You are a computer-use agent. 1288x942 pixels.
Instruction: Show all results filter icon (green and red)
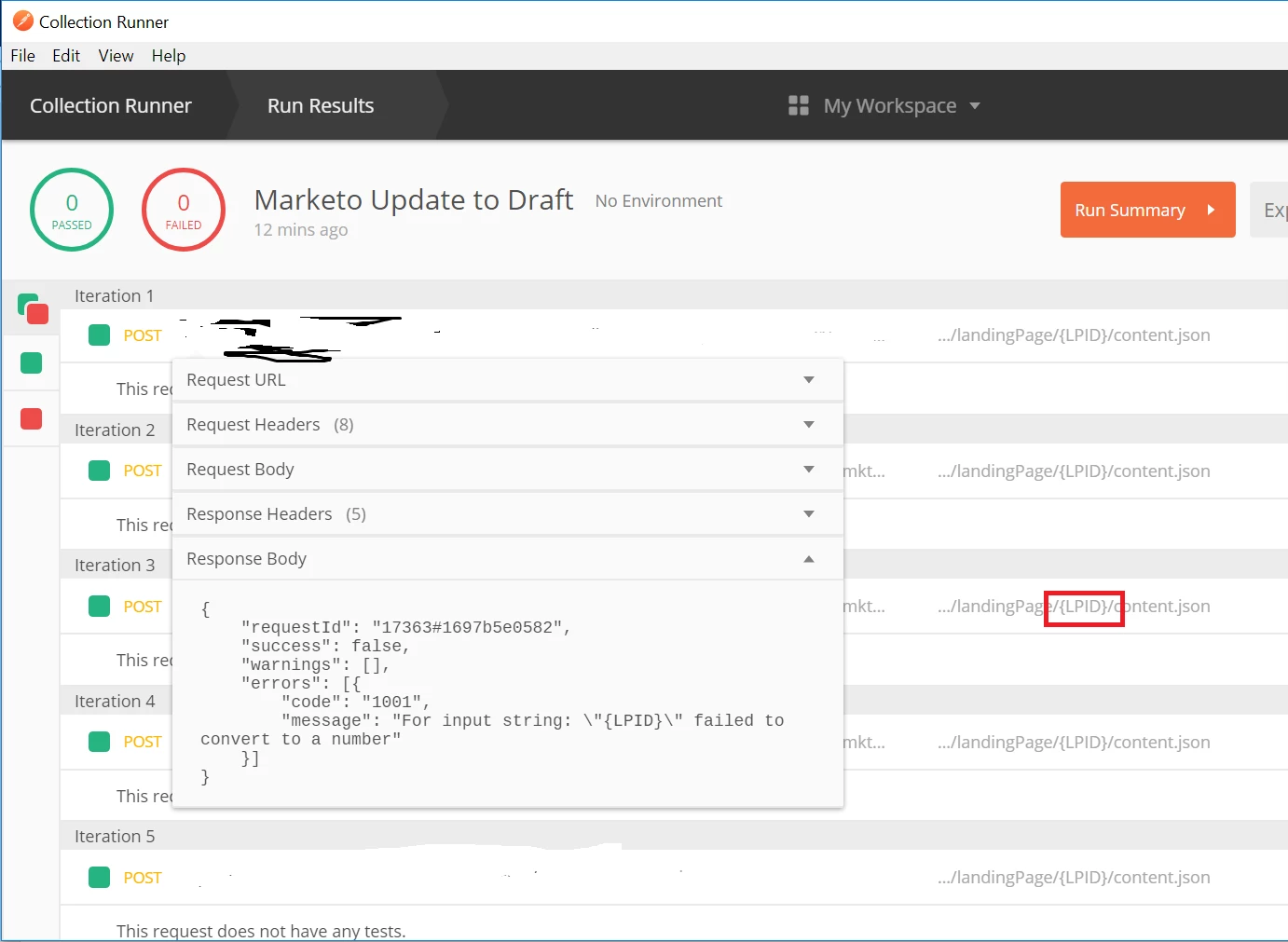click(x=33, y=307)
